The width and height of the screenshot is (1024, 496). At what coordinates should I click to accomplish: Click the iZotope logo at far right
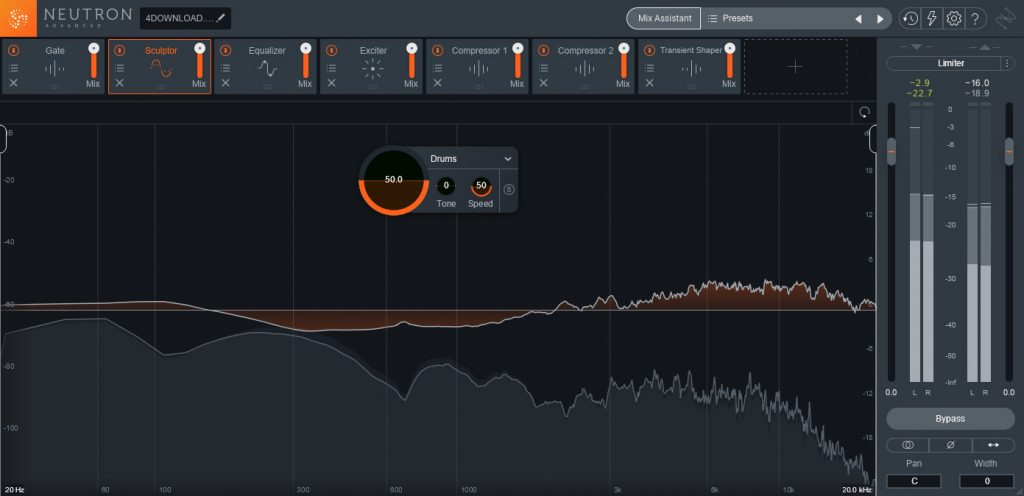click(x=1004, y=18)
